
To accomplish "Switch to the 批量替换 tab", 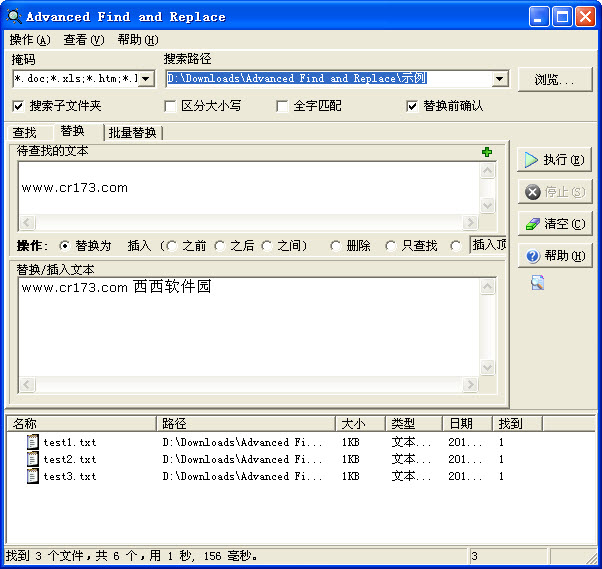I will click(x=132, y=133).
